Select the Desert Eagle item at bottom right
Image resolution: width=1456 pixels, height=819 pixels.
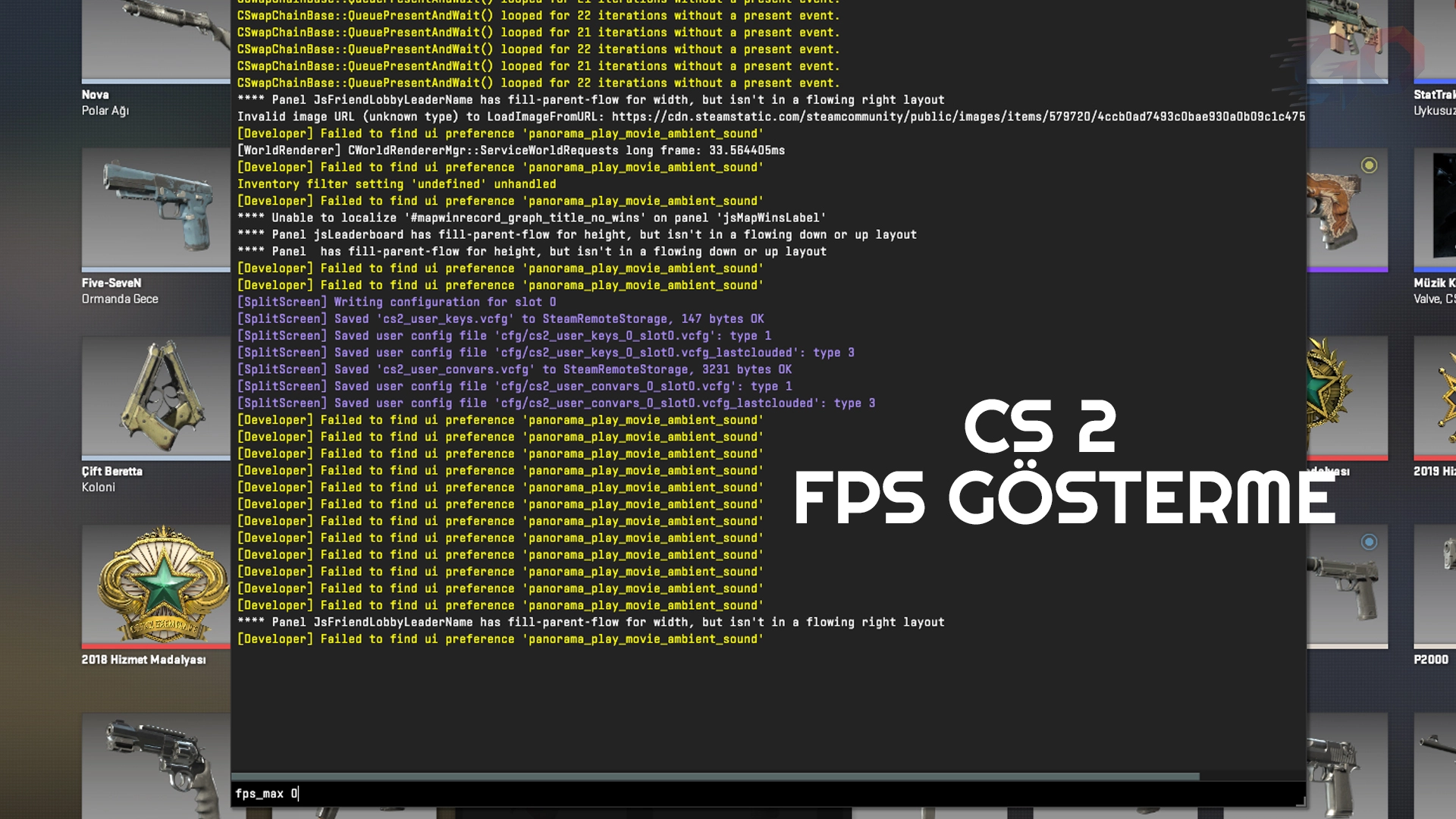click(x=1348, y=766)
